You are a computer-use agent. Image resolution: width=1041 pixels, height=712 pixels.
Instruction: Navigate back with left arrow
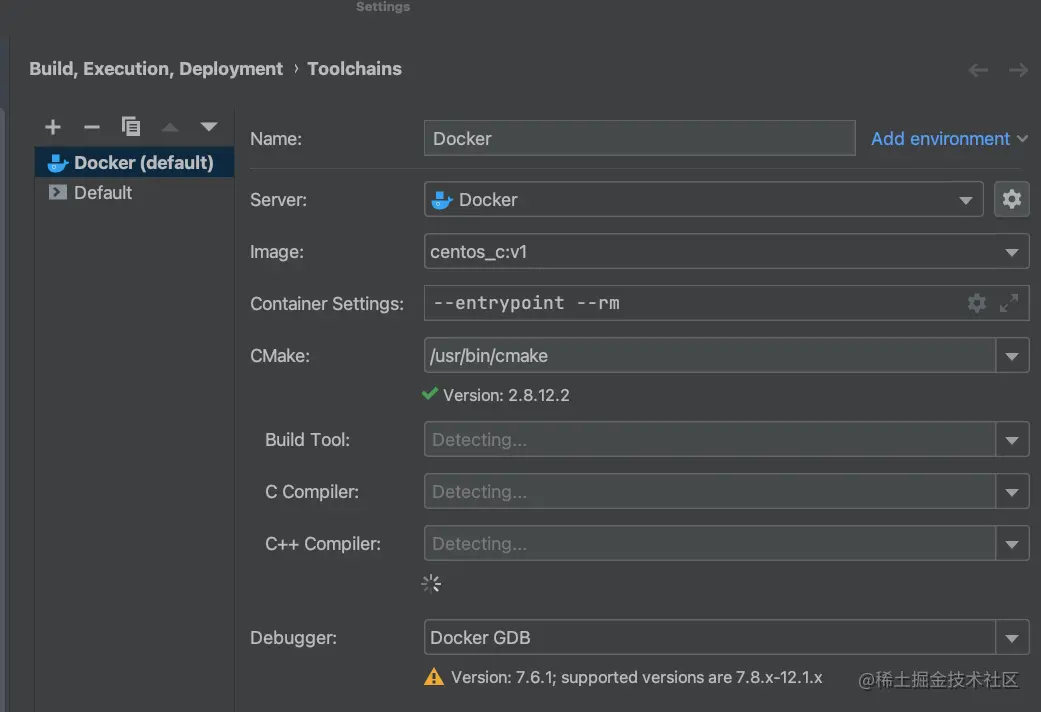pyautogui.click(x=978, y=70)
